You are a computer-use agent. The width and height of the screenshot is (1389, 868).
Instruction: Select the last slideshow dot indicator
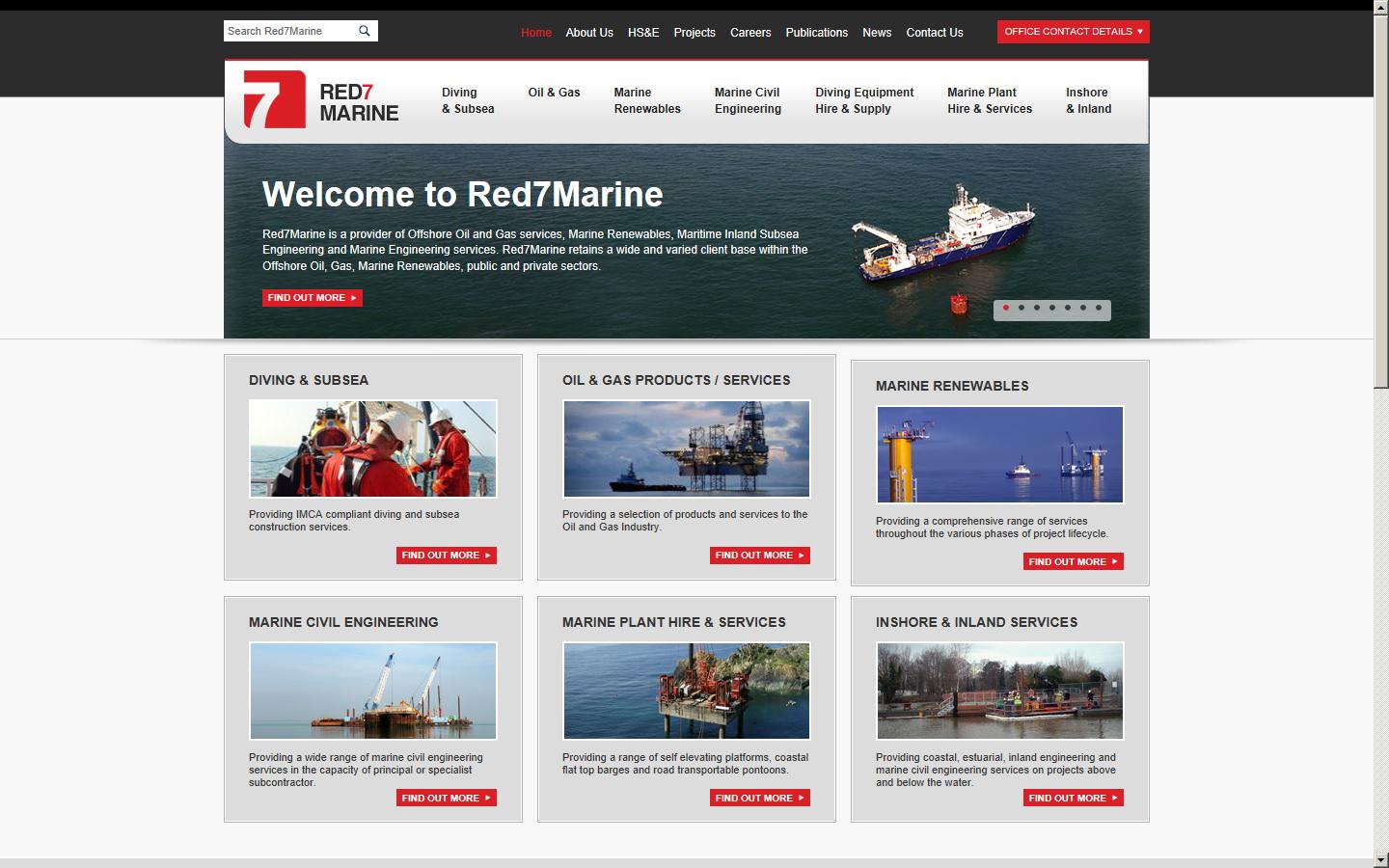pos(1099,309)
